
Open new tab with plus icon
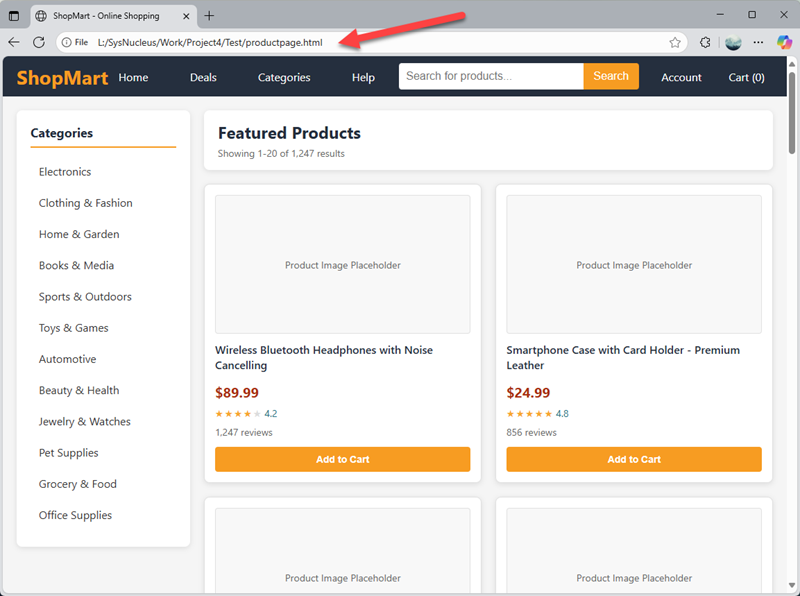coord(209,15)
